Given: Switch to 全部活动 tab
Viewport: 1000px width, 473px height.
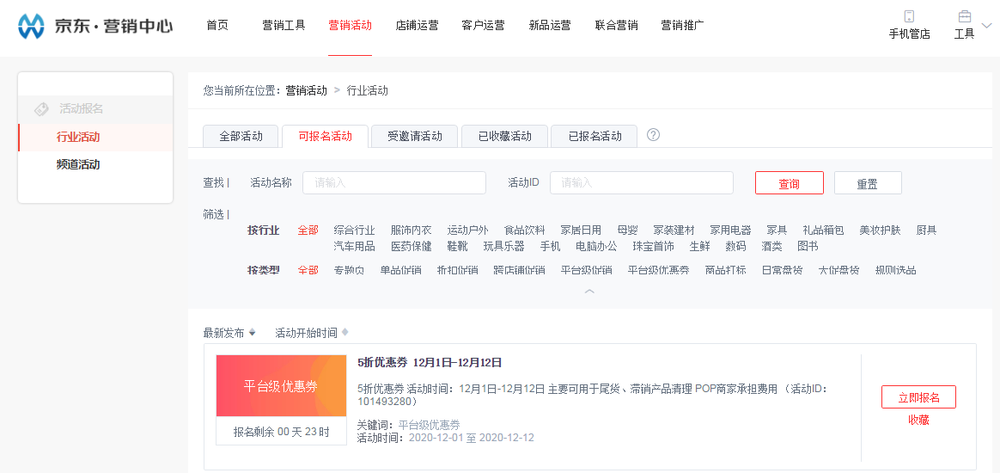Looking at the screenshot, I should click(240, 136).
